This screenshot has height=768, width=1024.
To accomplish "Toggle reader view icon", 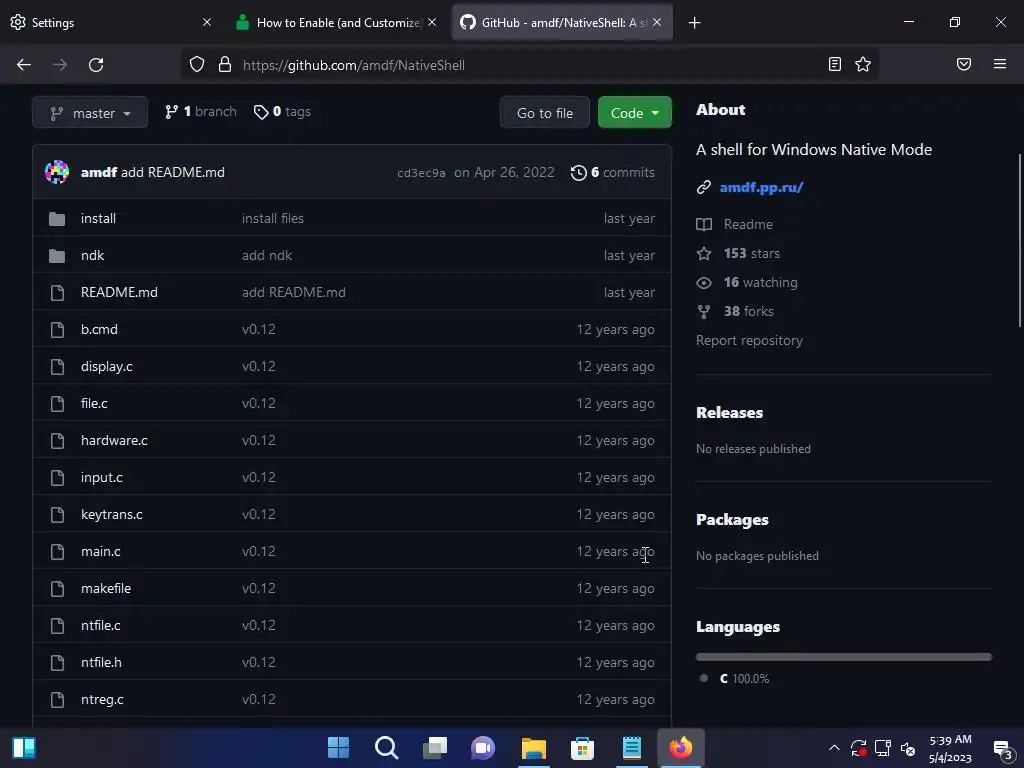I will click(x=835, y=64).
